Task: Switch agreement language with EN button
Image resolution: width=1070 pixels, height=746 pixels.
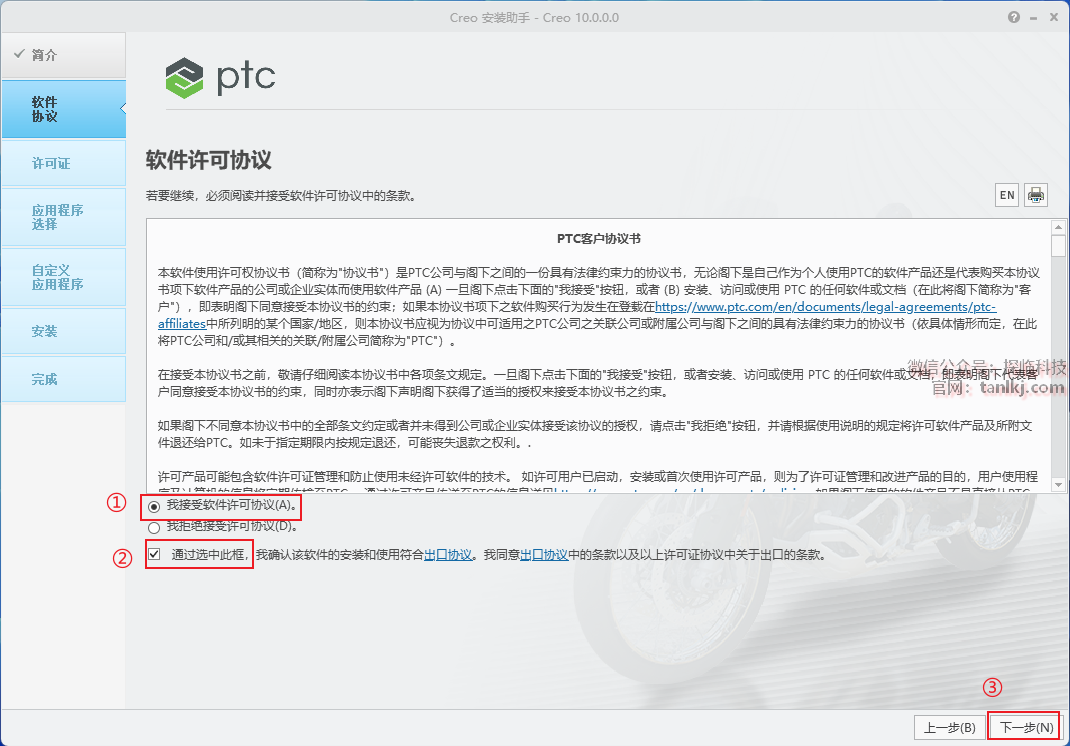Action: tap(1007, 196)
